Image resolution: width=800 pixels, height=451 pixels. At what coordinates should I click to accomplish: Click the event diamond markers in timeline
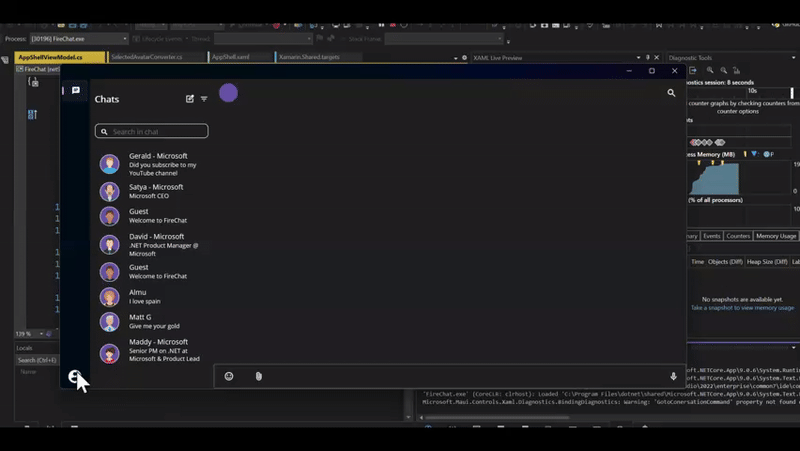point(707,142)
